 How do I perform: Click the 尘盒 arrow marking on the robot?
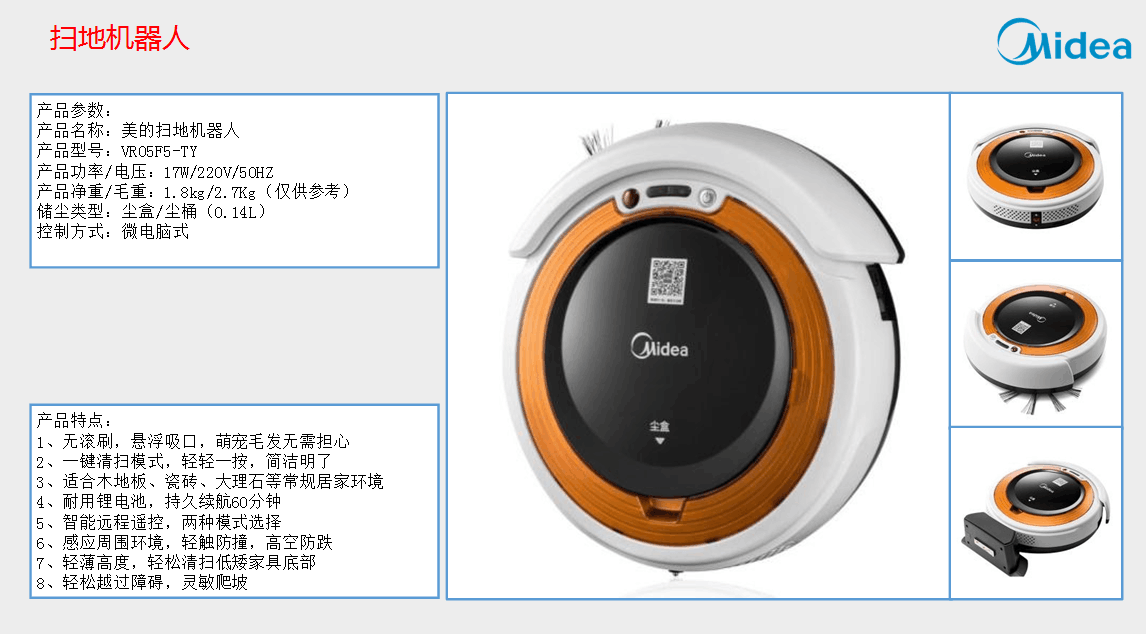pos(659,432)
